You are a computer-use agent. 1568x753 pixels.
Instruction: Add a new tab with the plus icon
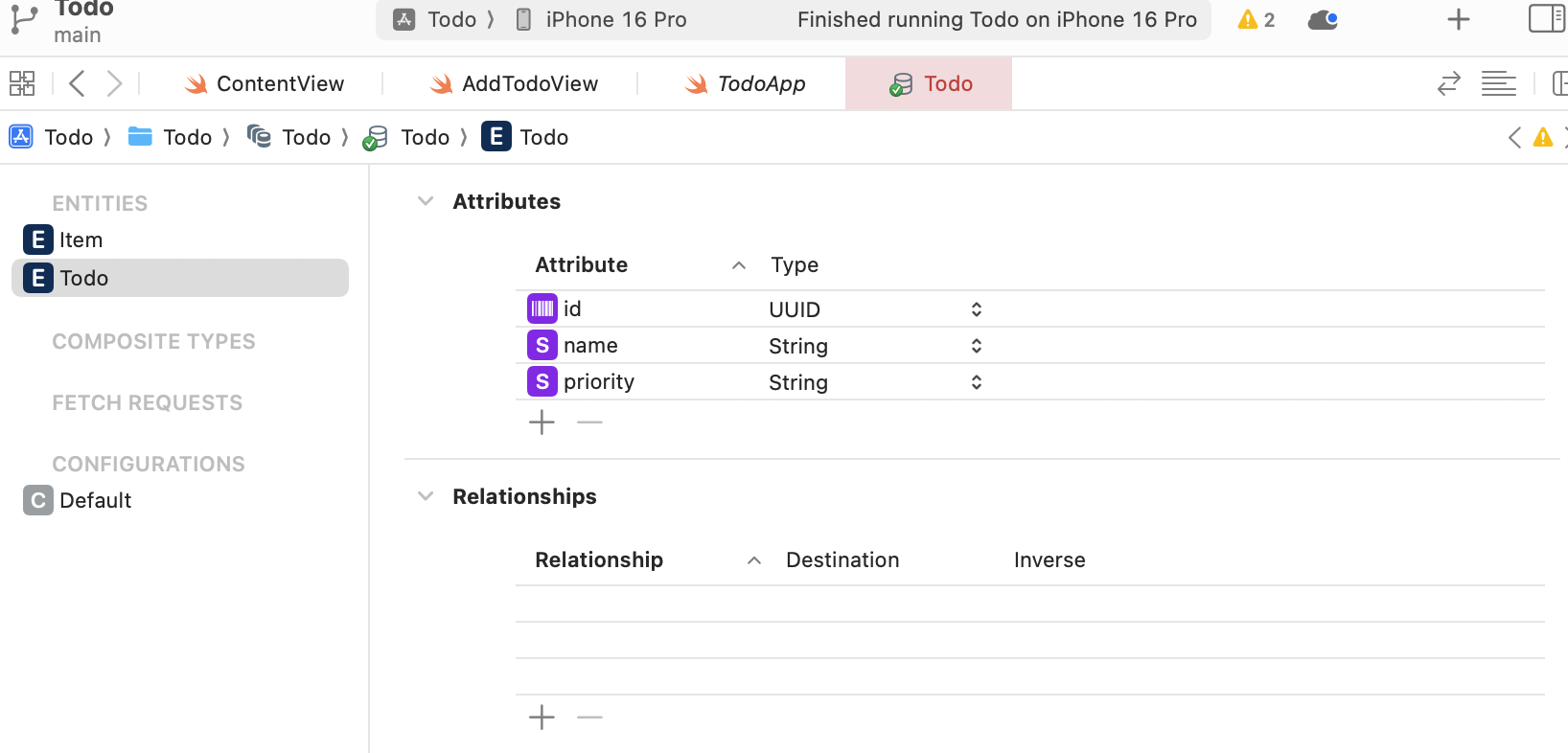[1458, 19]
